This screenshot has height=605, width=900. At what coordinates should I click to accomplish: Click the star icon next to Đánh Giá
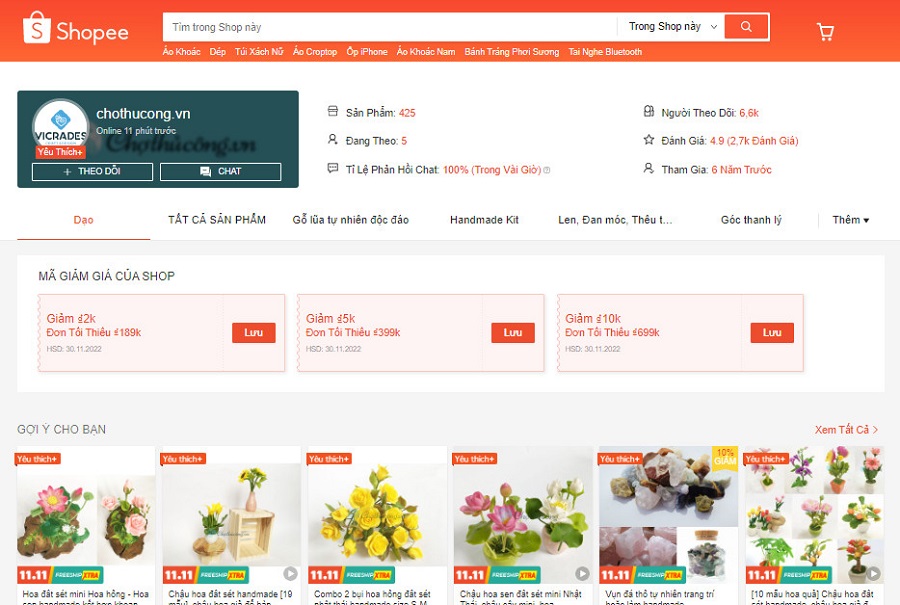pyautogui.click(x=649, y=139)
